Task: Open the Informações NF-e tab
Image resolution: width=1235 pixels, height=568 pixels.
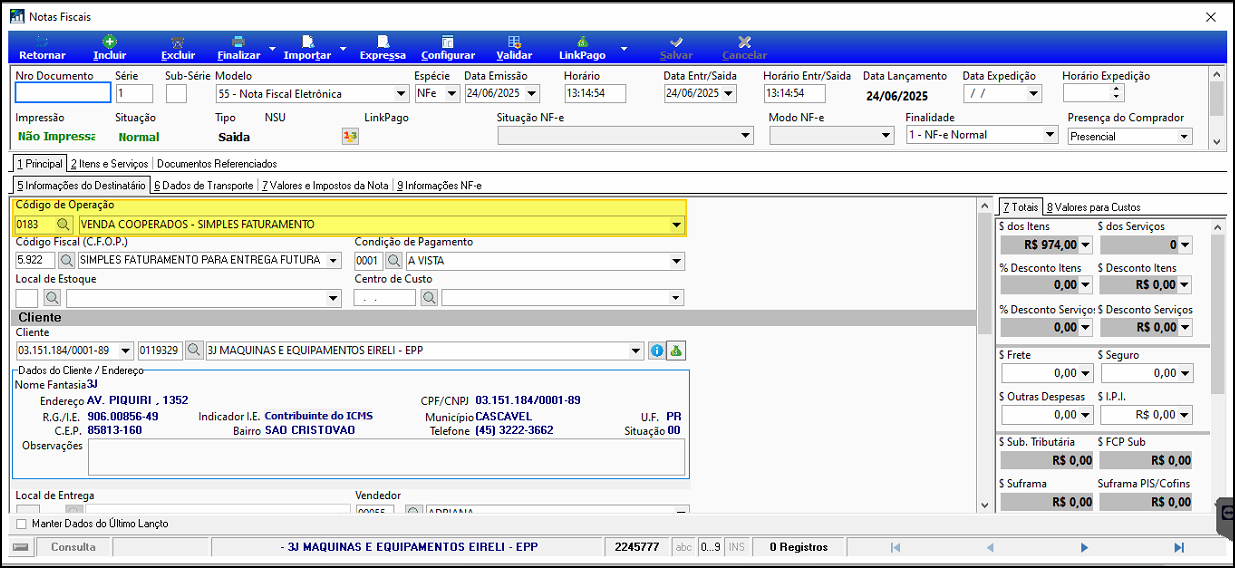Action: tap(439, 185)
